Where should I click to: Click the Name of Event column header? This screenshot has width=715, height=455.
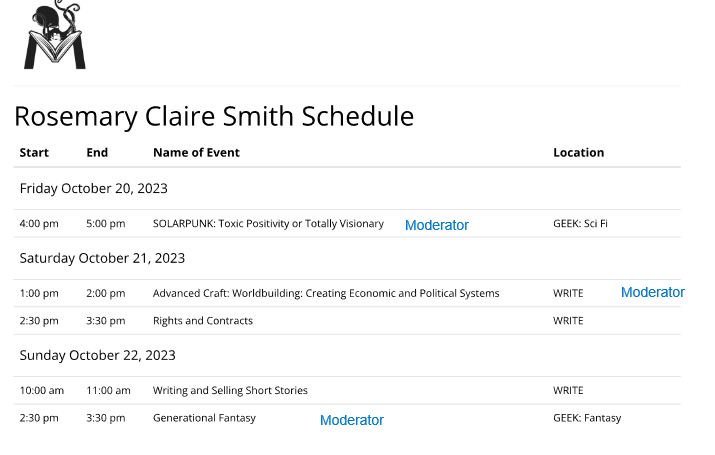tap(196, 153)
